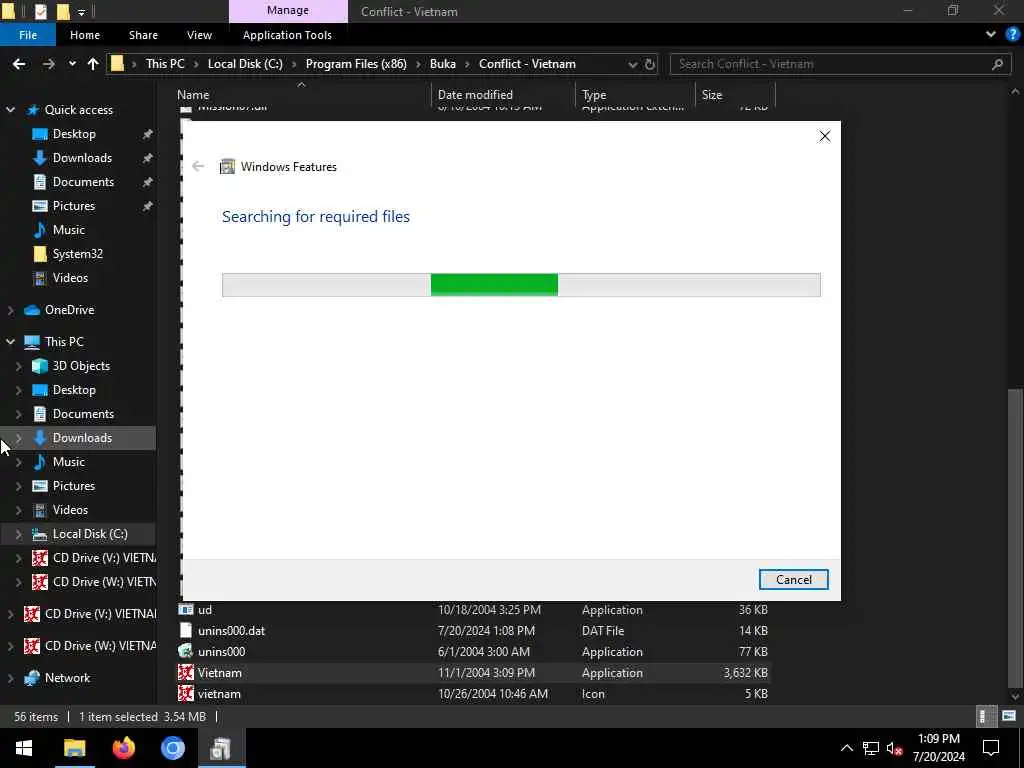Open the System32 folder shortcut
The height and width of the screenshot is (768, 1024).
[x=78, y=253]
